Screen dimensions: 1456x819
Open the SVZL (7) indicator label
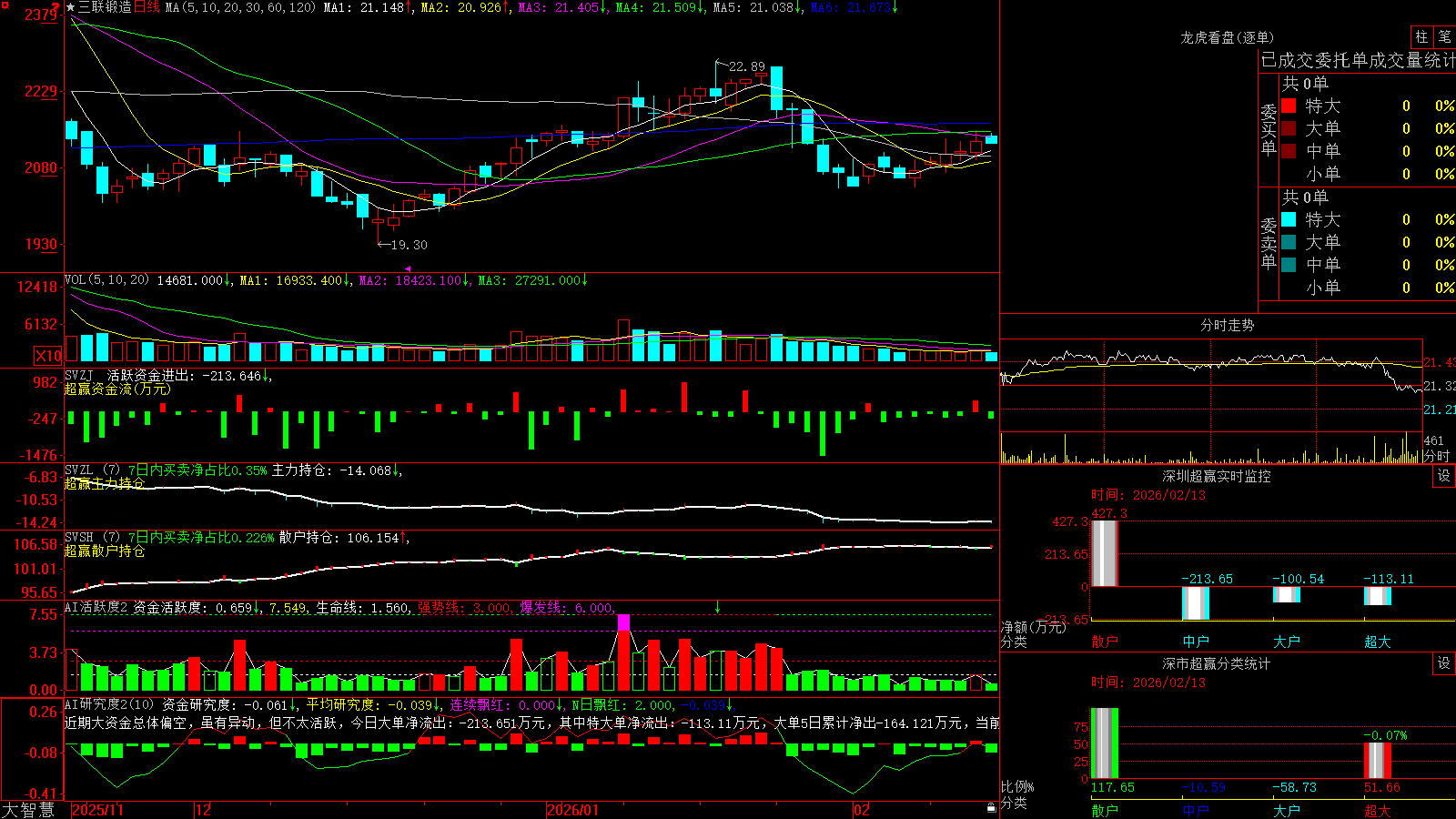(x=94, y=470)
